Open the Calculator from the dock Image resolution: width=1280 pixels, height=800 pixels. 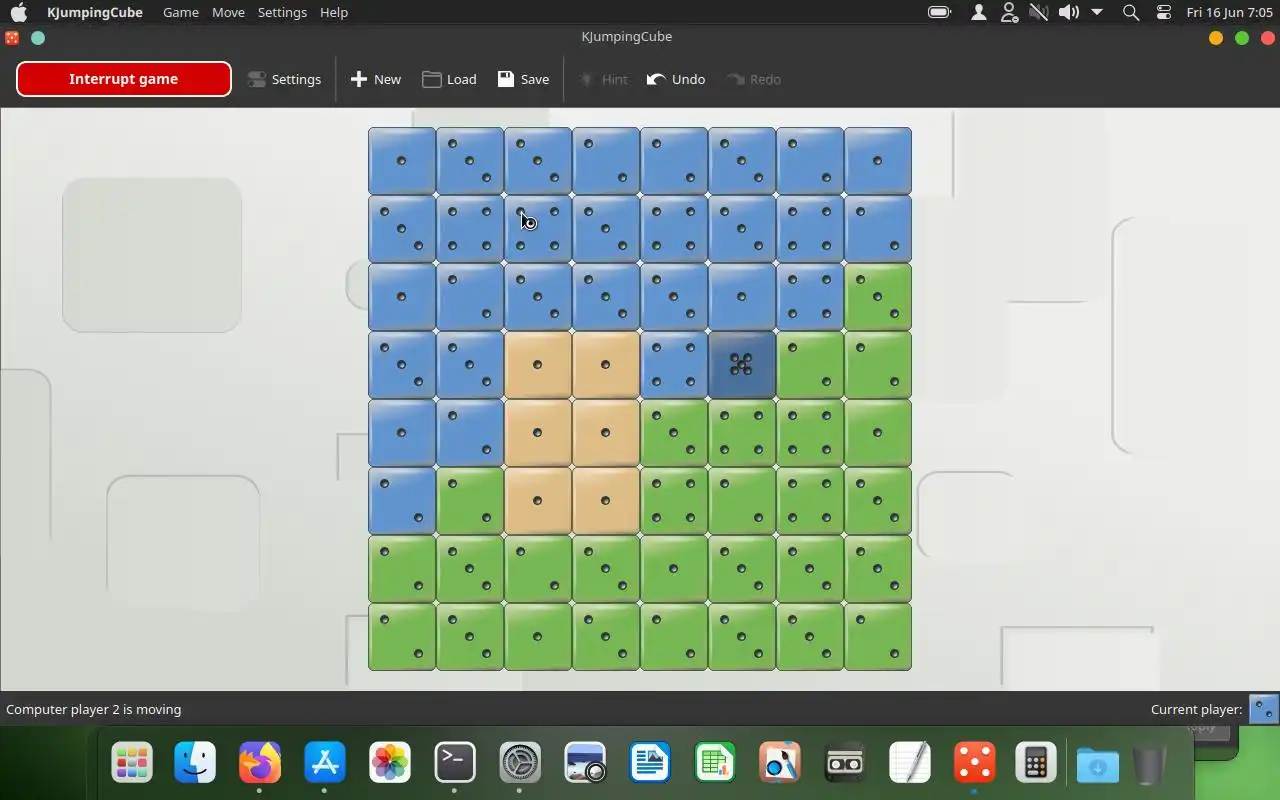(1036, 763)
